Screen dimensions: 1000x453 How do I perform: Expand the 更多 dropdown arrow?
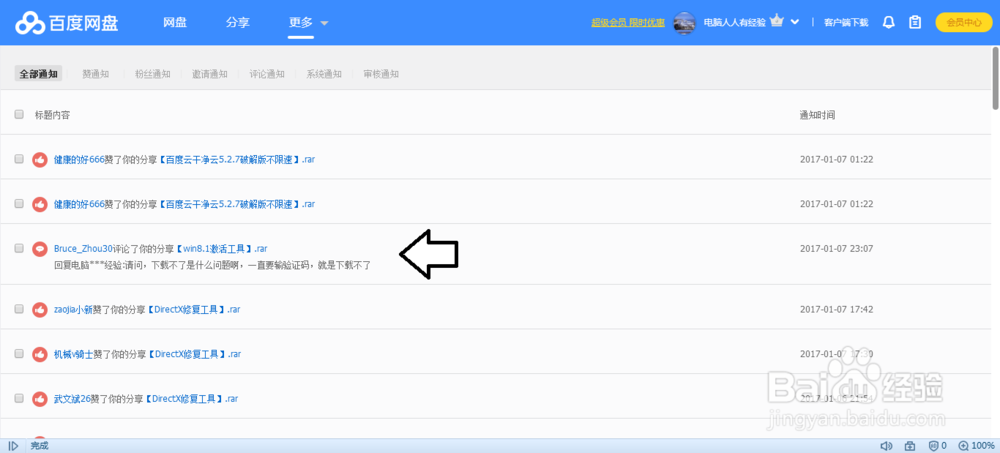(x=324, y=23)
